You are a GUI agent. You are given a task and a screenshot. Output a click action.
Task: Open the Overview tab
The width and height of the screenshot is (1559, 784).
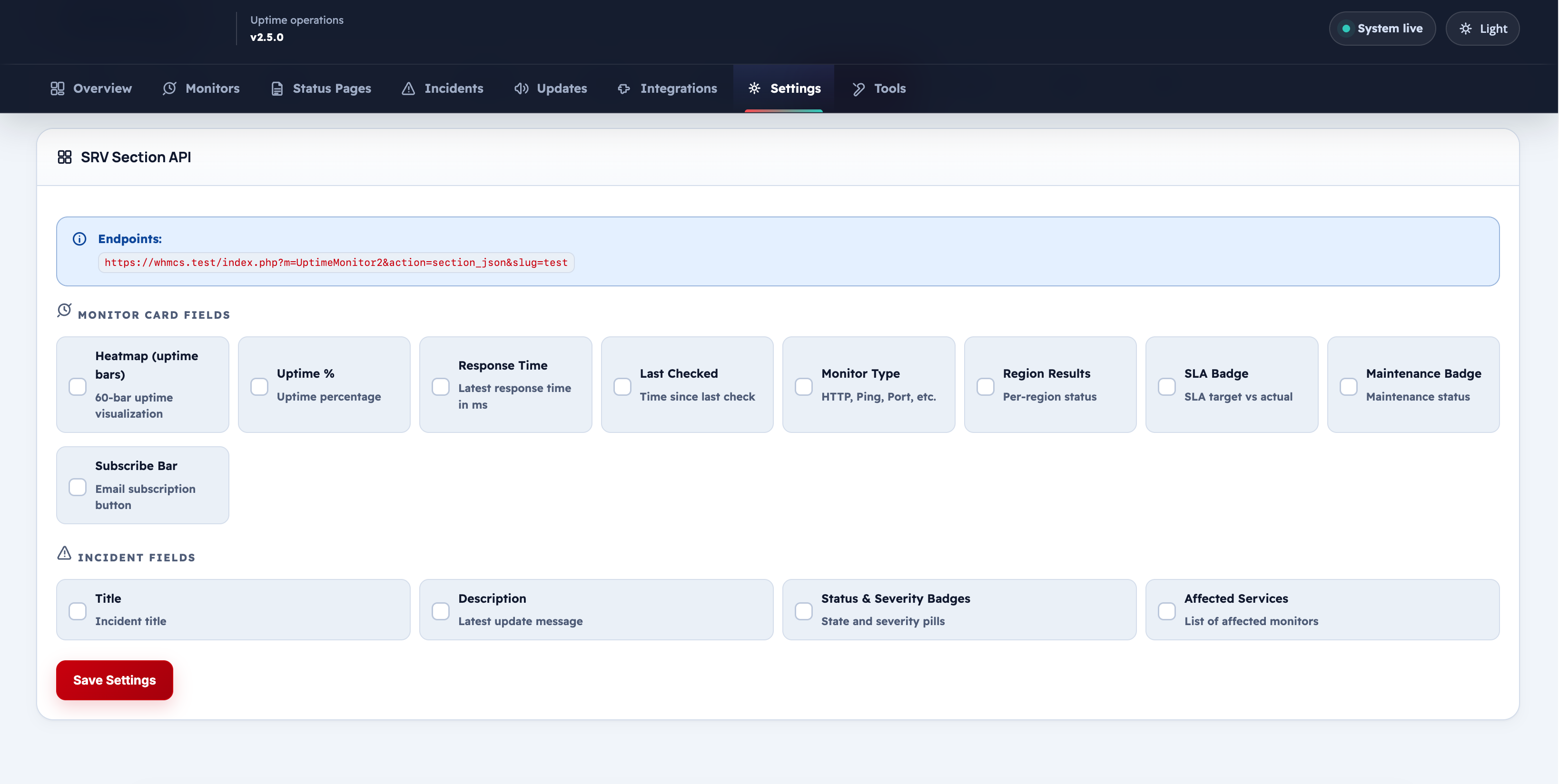coord(91,88)
